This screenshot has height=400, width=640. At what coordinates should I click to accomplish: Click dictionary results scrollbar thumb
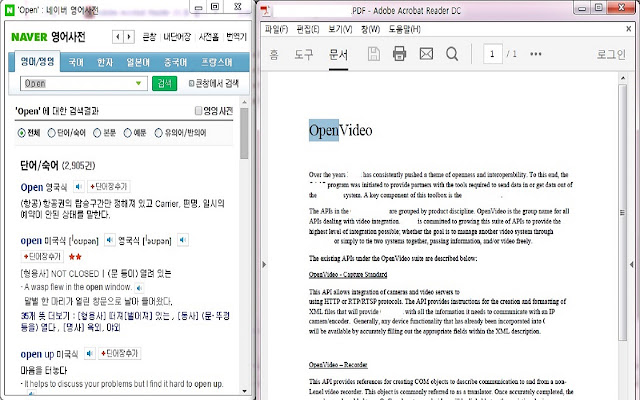tap(244, 133)
